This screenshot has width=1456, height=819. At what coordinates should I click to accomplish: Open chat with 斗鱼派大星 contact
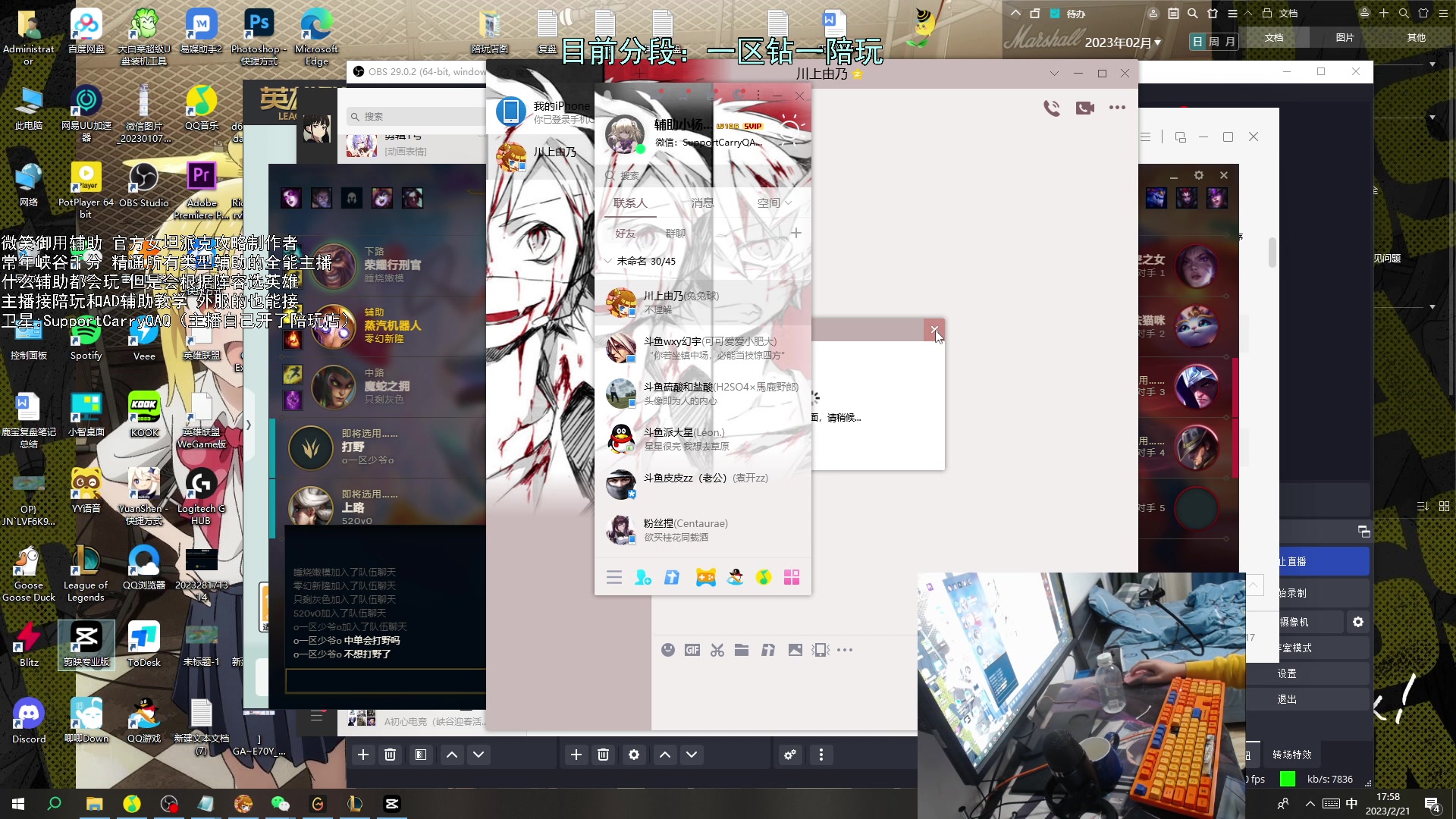[x=703, y=439]
